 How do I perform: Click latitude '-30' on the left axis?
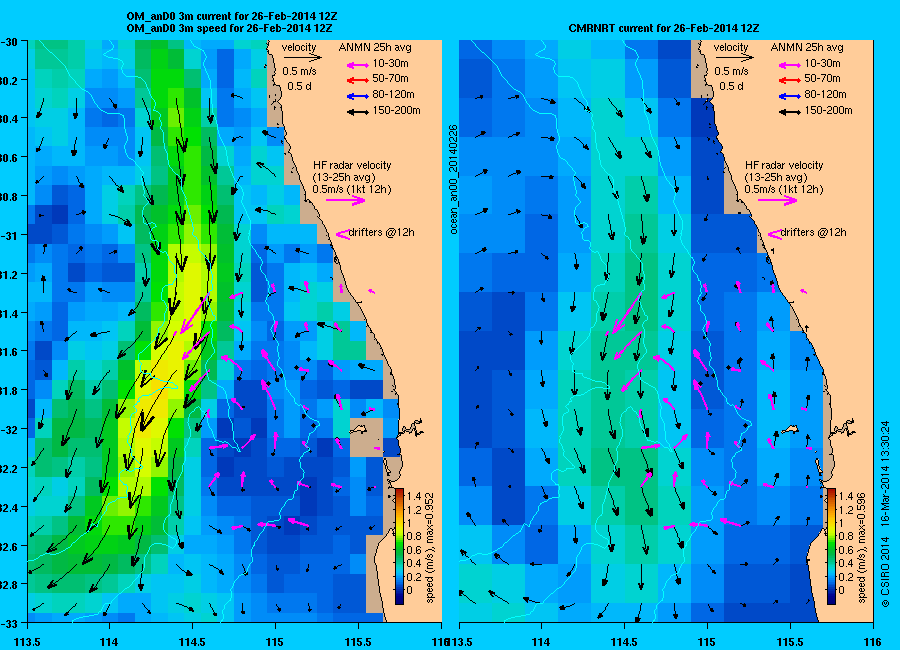click(x=9, y=42)
